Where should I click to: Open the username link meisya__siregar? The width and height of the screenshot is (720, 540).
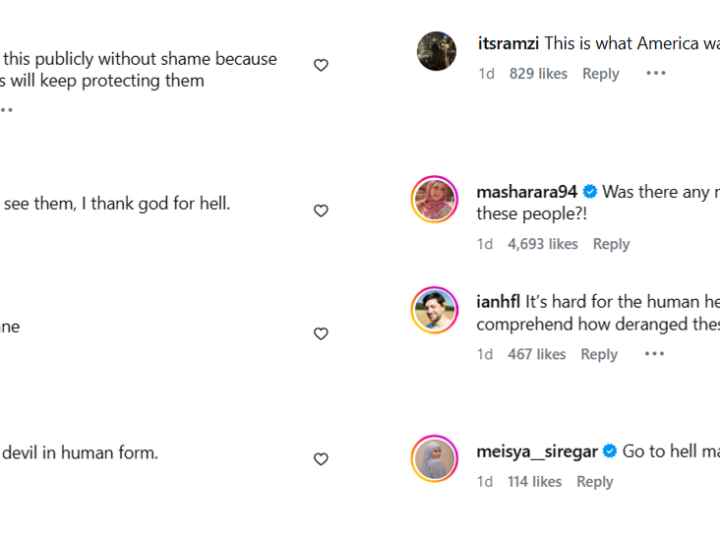click(537, 452)
